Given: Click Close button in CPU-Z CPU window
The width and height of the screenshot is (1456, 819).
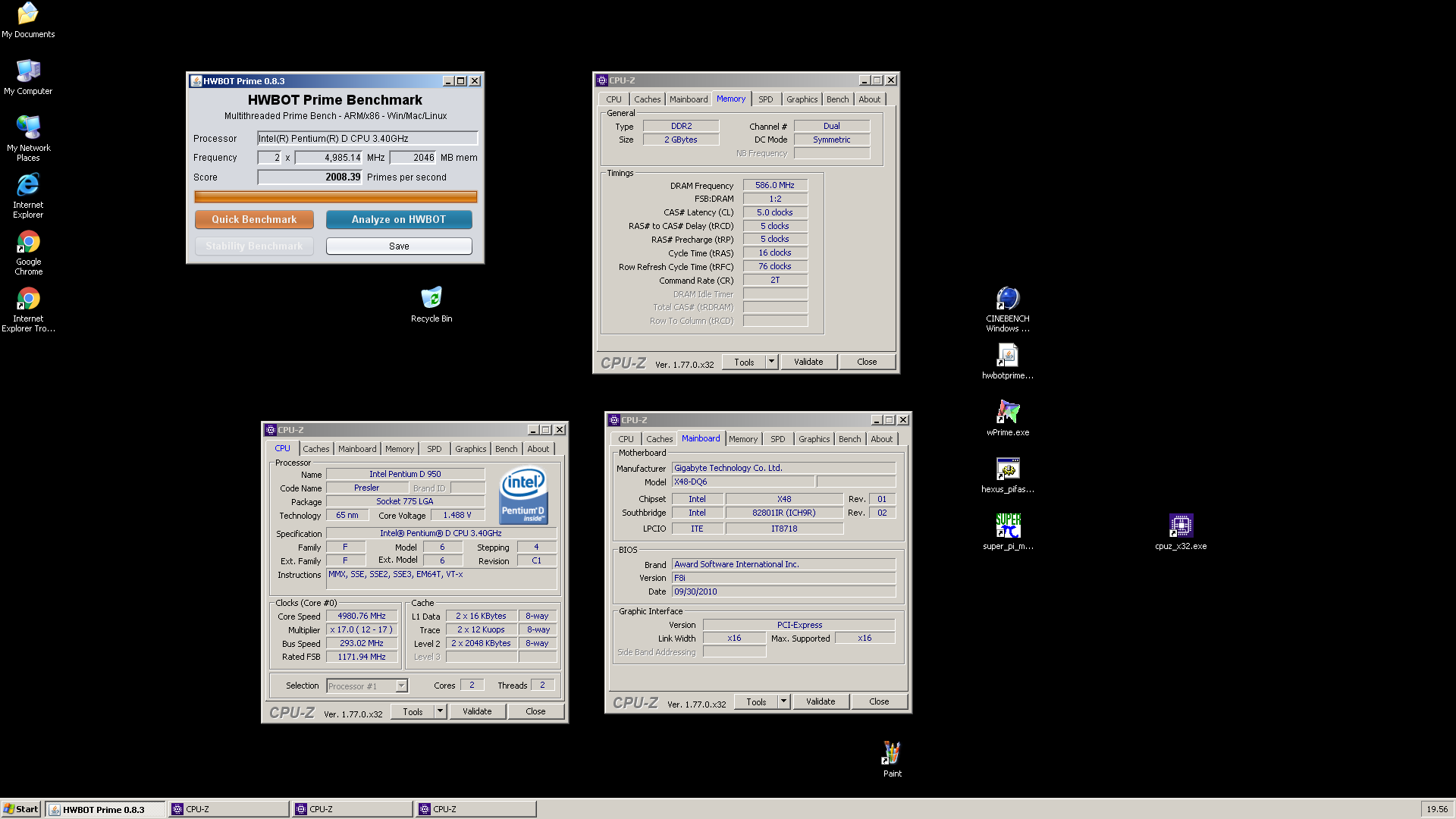Looking at the screenshot, I should [x=535, y=711].
